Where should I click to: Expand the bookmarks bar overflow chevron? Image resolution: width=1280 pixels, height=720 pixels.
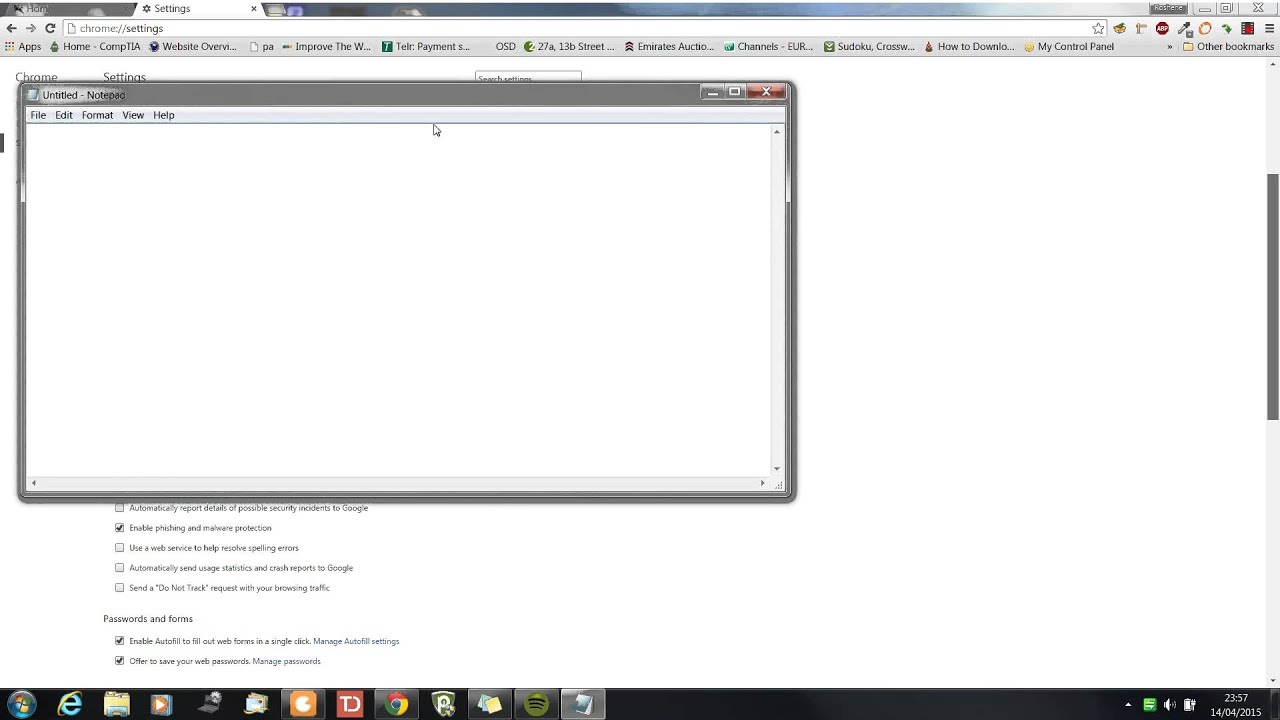(x=1169, y=47)
